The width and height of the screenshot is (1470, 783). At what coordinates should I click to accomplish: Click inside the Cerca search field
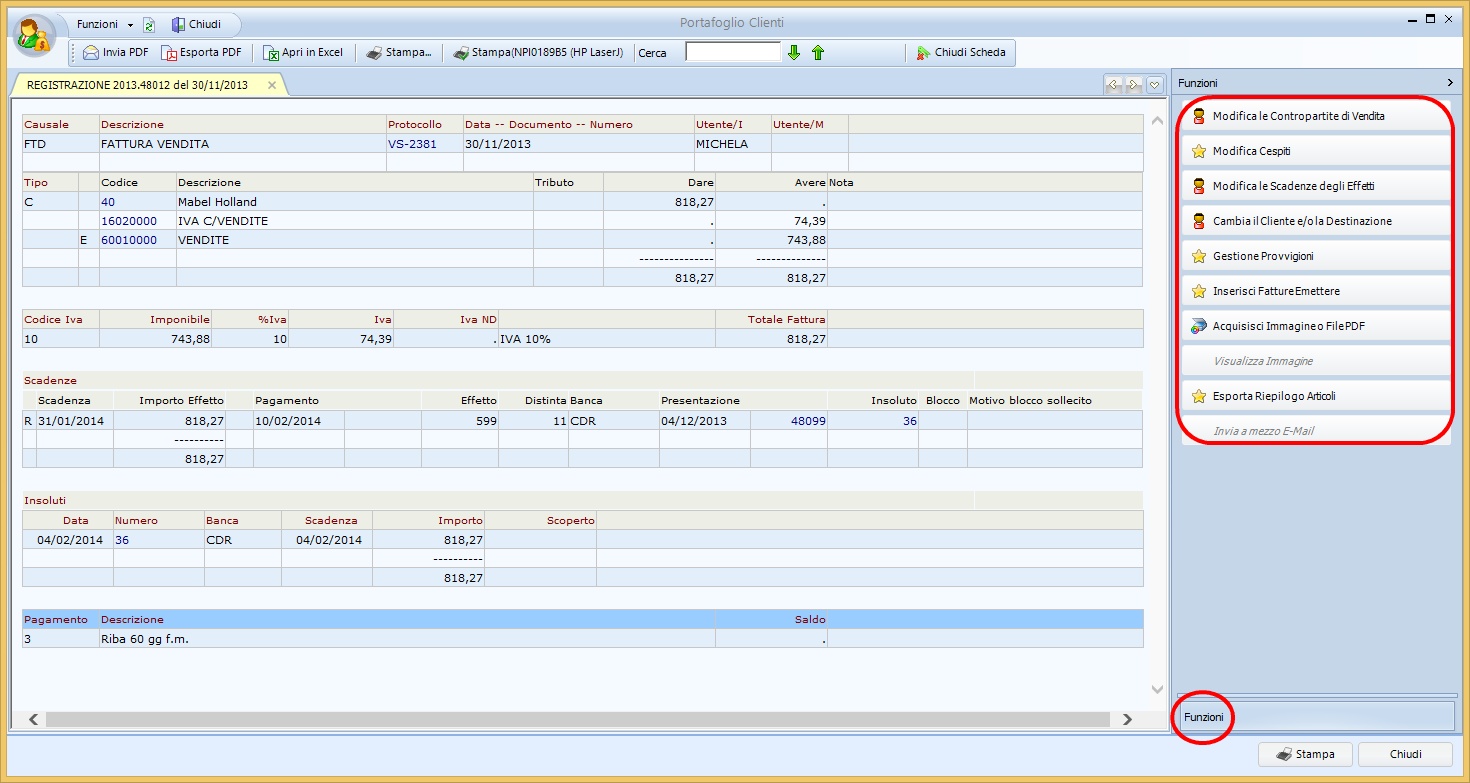pyautogui.click(x=732, y=52)
